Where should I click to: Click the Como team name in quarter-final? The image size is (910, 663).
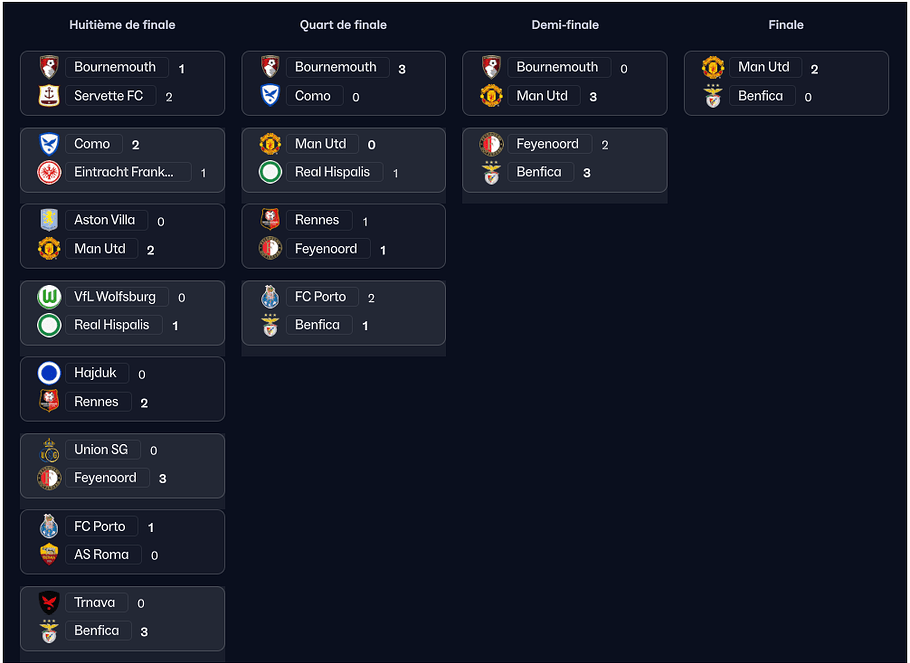tap(312, 96)
